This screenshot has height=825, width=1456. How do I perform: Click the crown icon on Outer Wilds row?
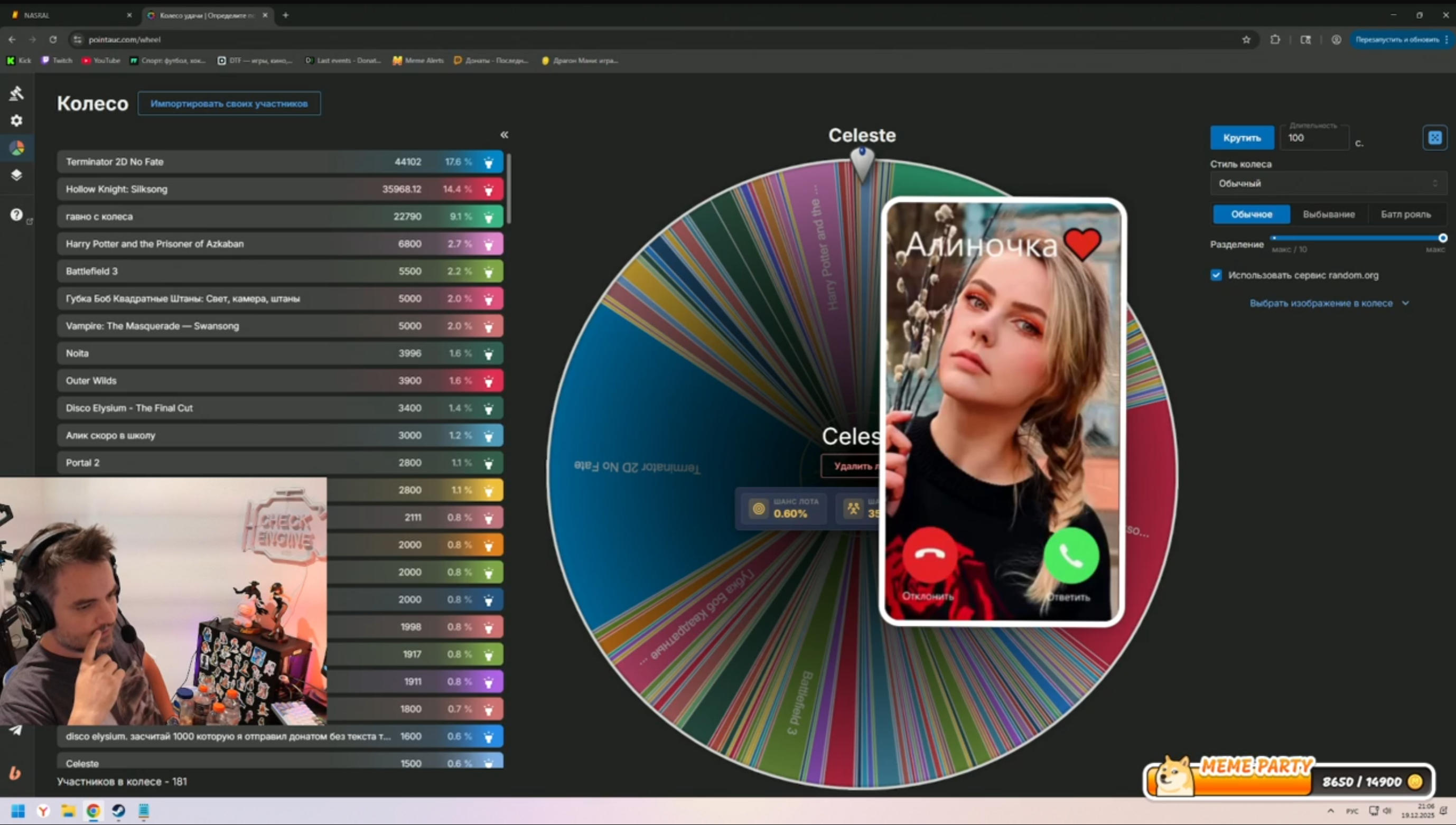point(489,381)
